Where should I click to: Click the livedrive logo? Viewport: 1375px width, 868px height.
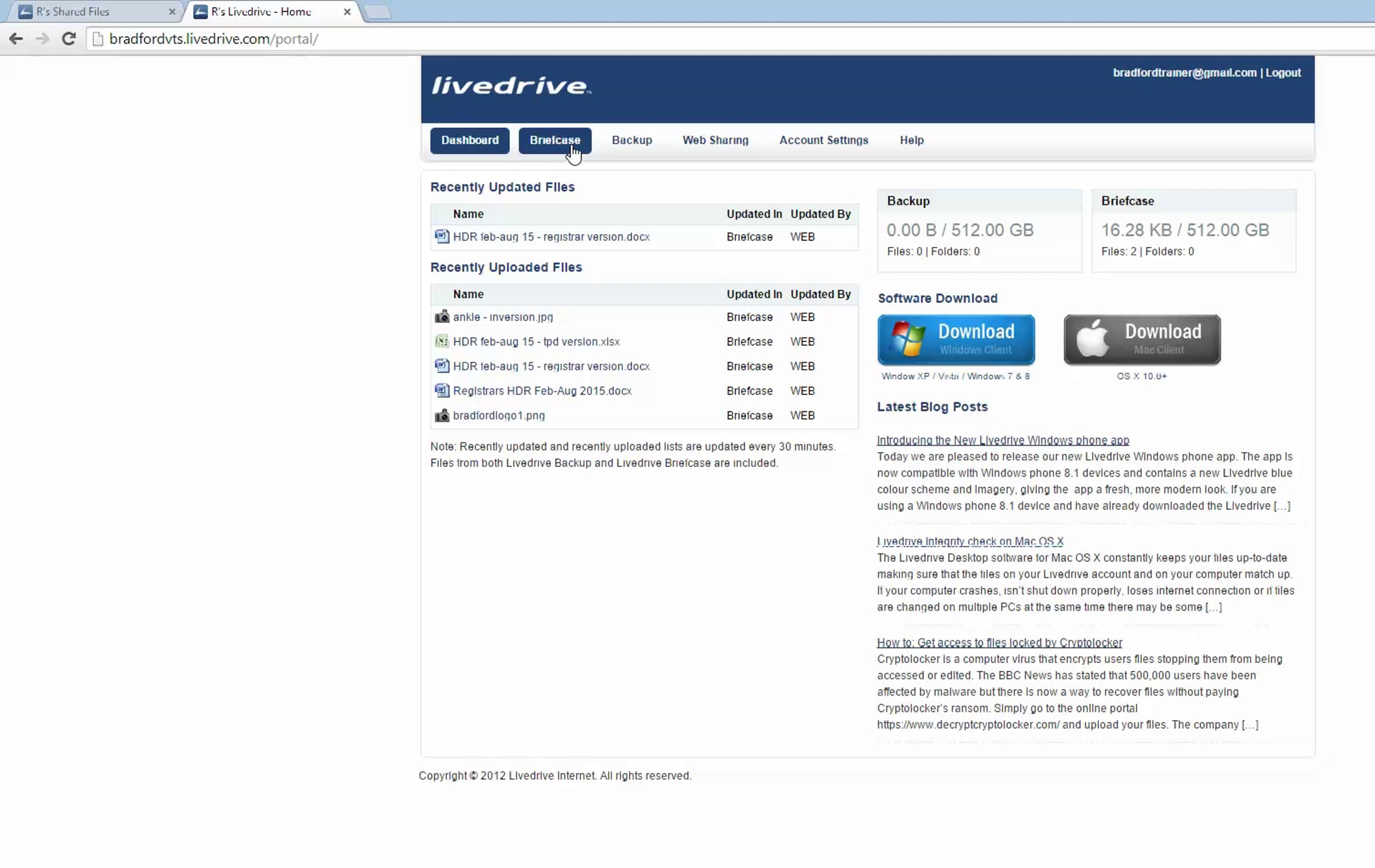510,86
